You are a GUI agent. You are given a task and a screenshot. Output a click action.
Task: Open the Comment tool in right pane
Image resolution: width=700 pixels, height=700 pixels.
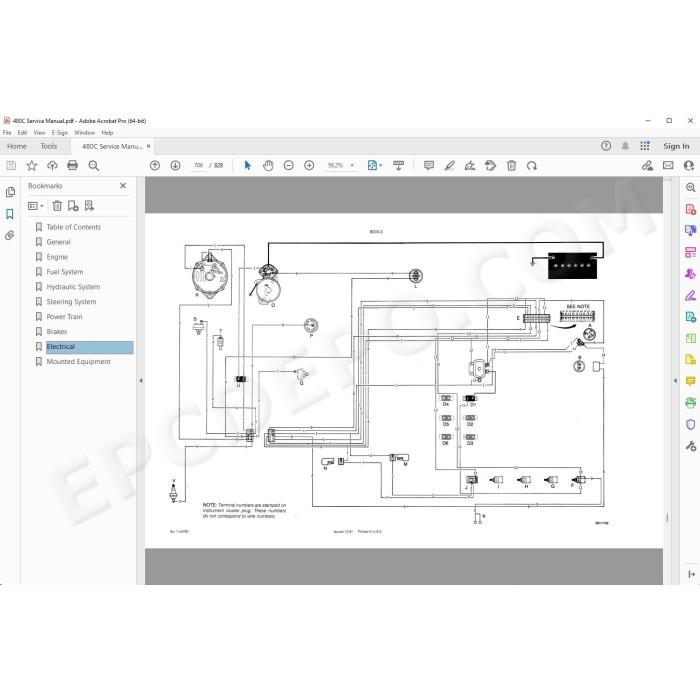pyautogui.click(x=690, y=381)
